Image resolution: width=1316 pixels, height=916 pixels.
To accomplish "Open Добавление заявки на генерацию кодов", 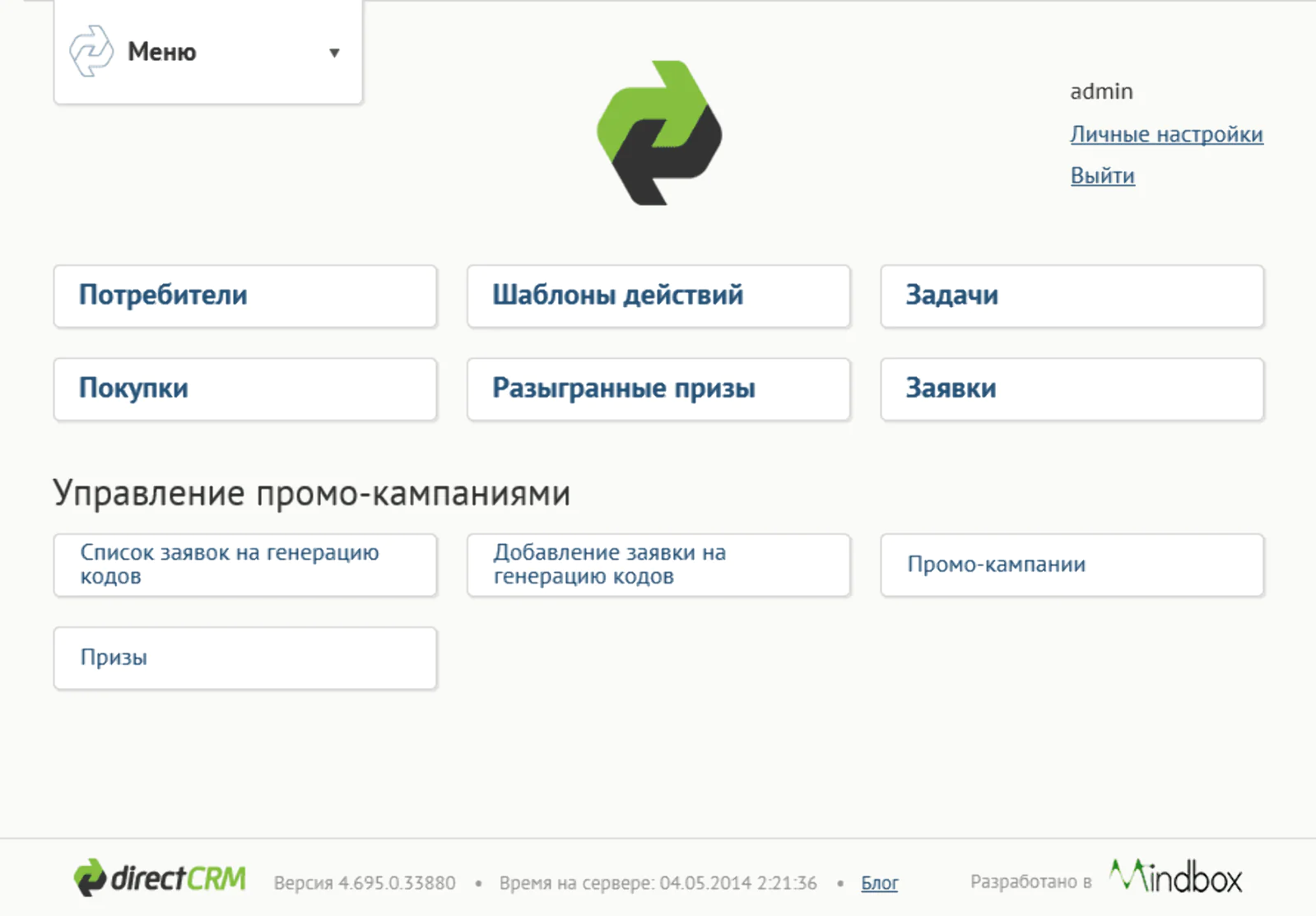I will [x=658, y=565].
